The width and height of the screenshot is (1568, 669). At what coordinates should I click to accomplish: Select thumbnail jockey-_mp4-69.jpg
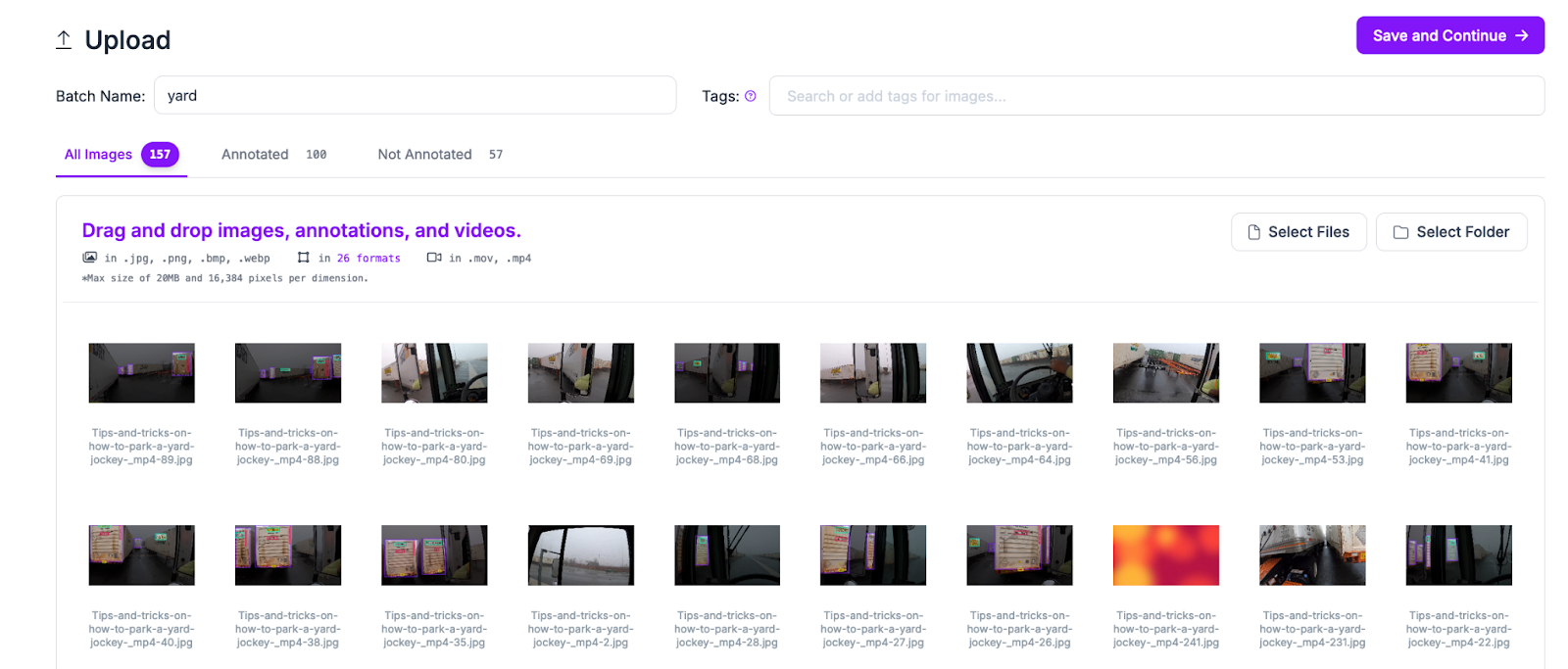pyautogui.click(x=581, y=373)
